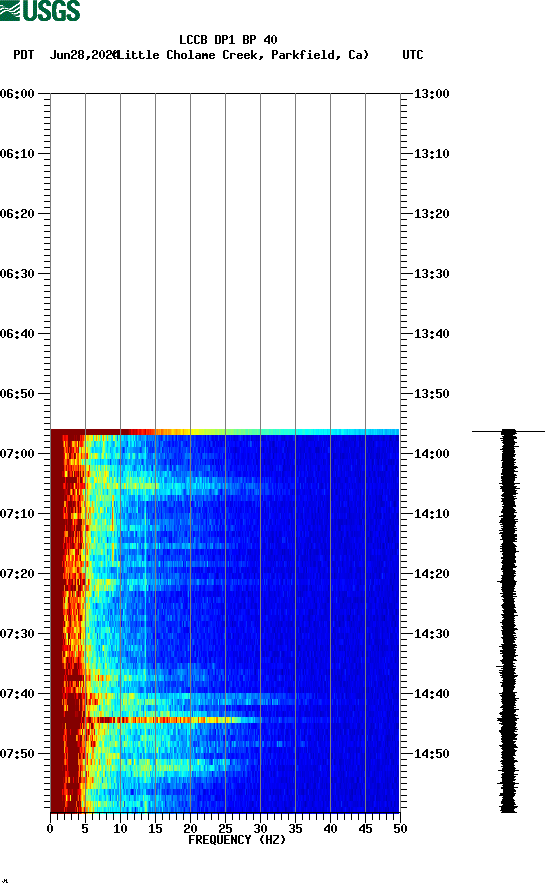Click the '06:20' PDT time label
Screen dimensions: 552x892
click(18, 214)
